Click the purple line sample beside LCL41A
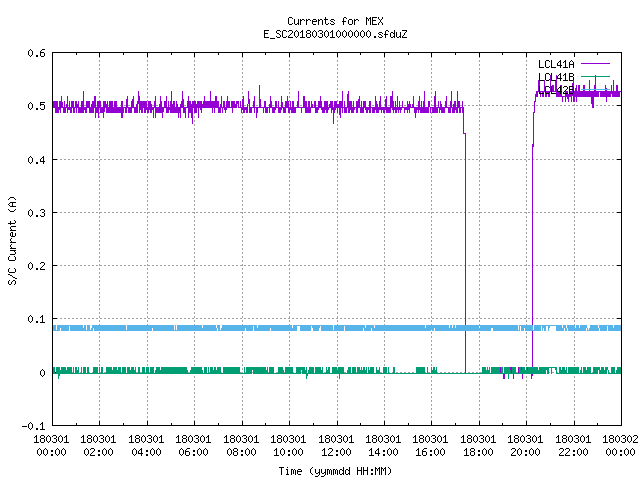 595,64
